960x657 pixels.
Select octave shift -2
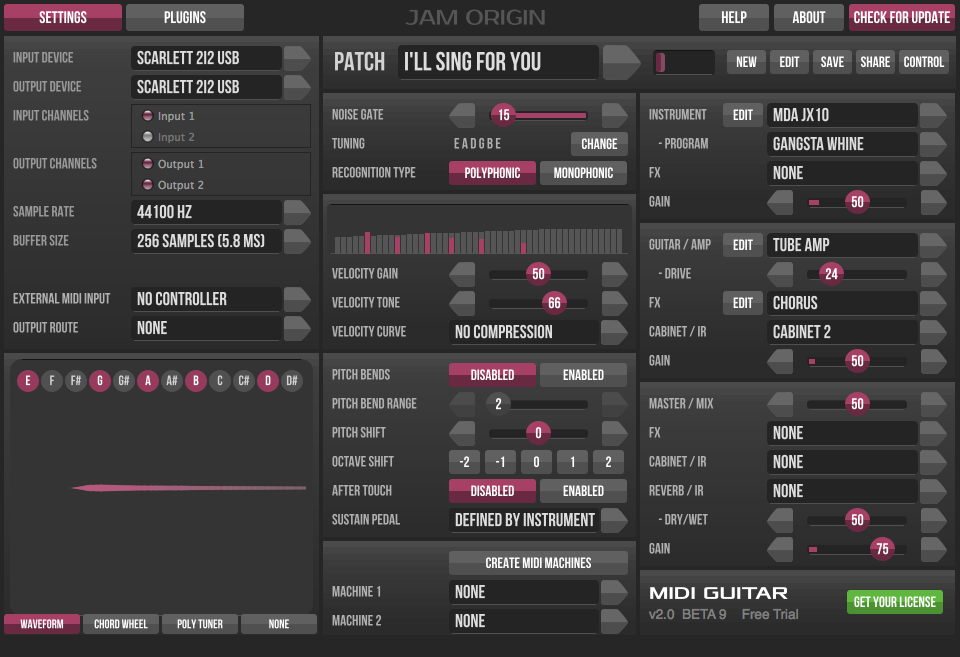(x=464, y=462)
